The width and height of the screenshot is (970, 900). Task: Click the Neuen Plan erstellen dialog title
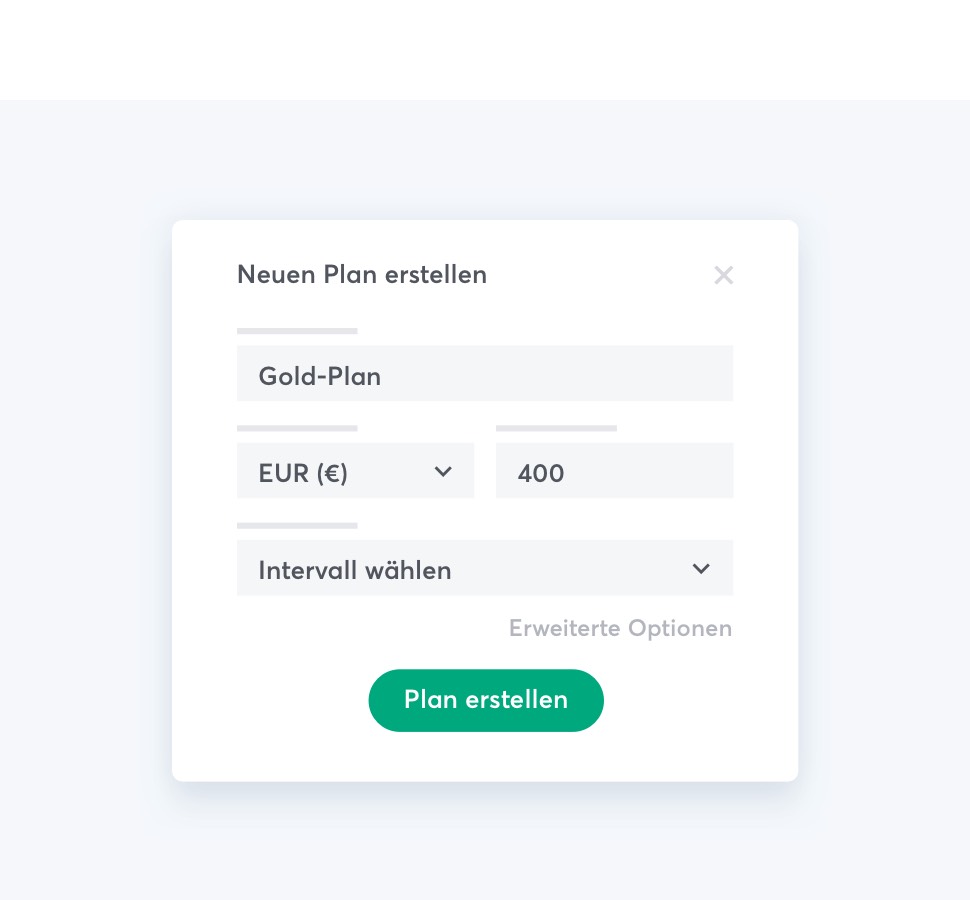pyautogui.click(x=362, y=274)
